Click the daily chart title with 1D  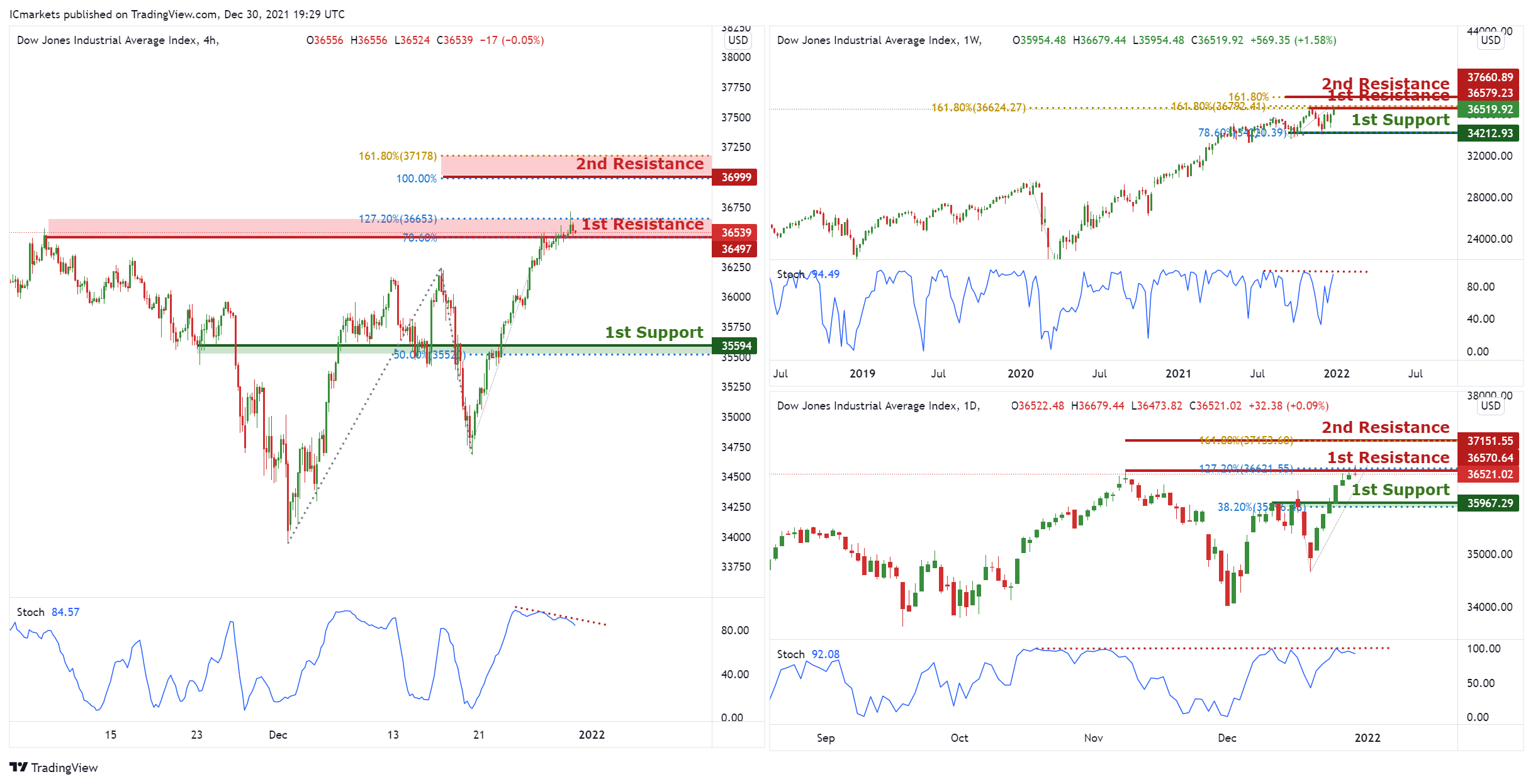[x=879, y=406]
